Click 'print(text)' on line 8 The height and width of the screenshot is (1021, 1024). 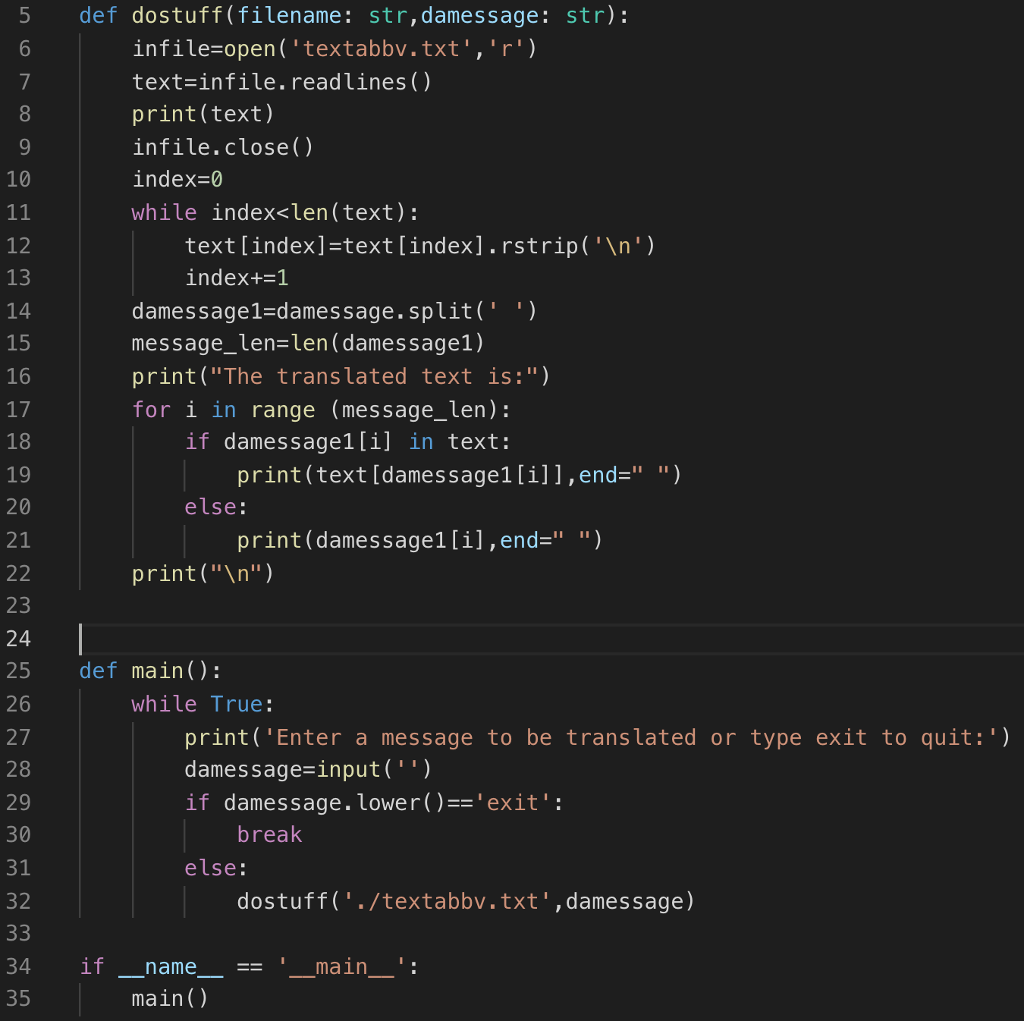tap(203, 114)
